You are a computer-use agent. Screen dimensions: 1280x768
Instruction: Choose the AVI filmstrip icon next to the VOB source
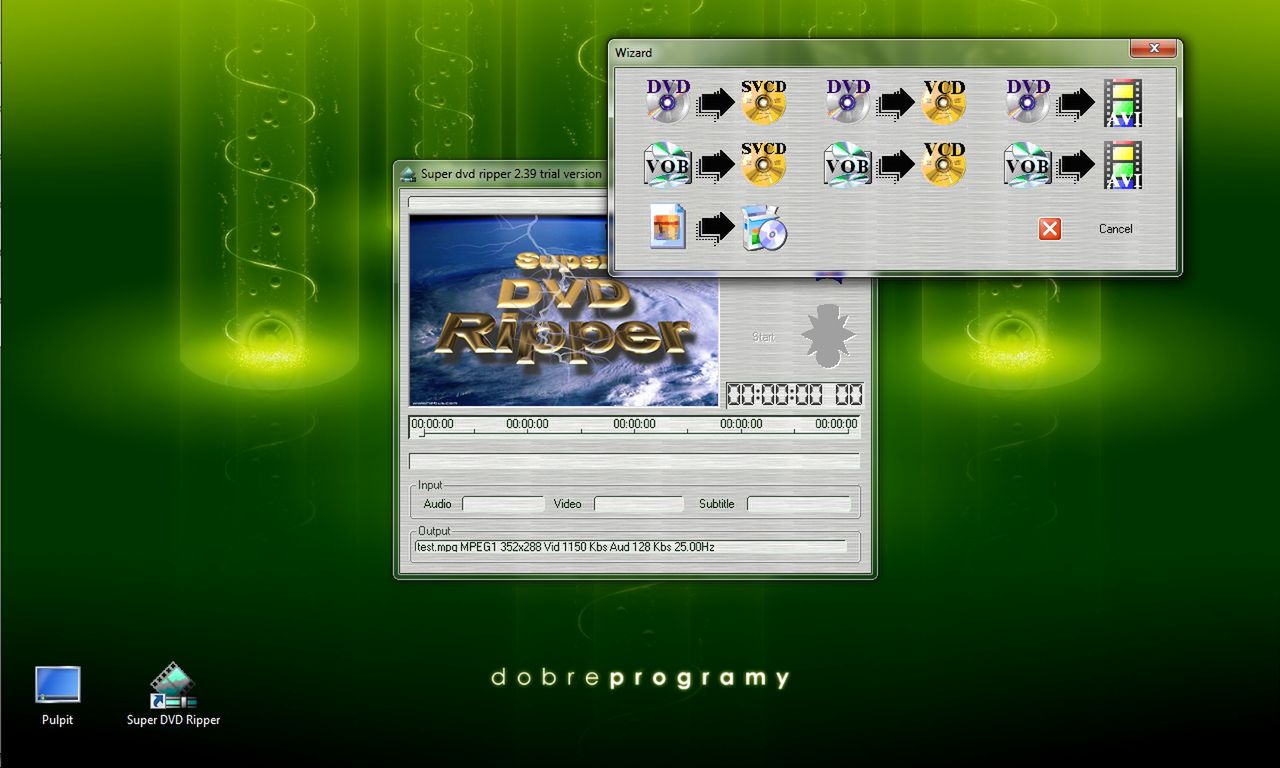pos(1122,165)
